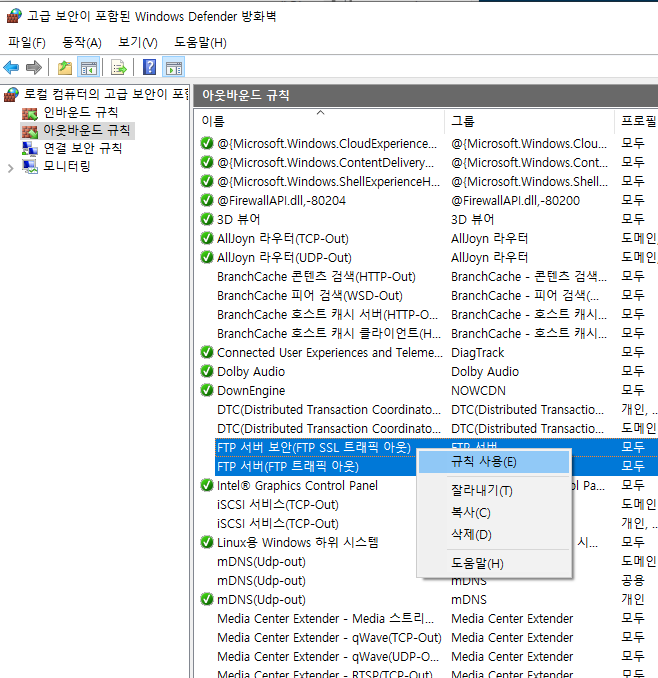
Task: Toggle the Show/Hide console tree icon
Action: point(89,67)
